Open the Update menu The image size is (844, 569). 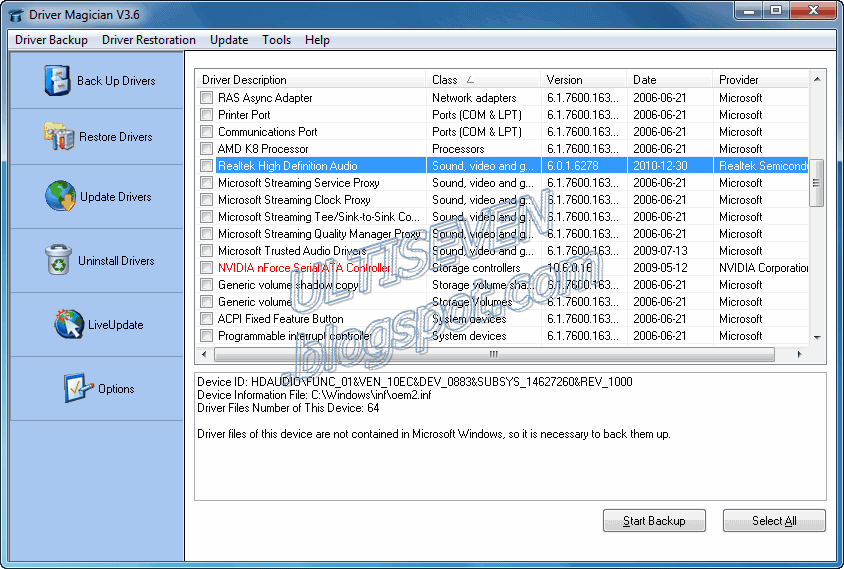(x=229, y=40)
